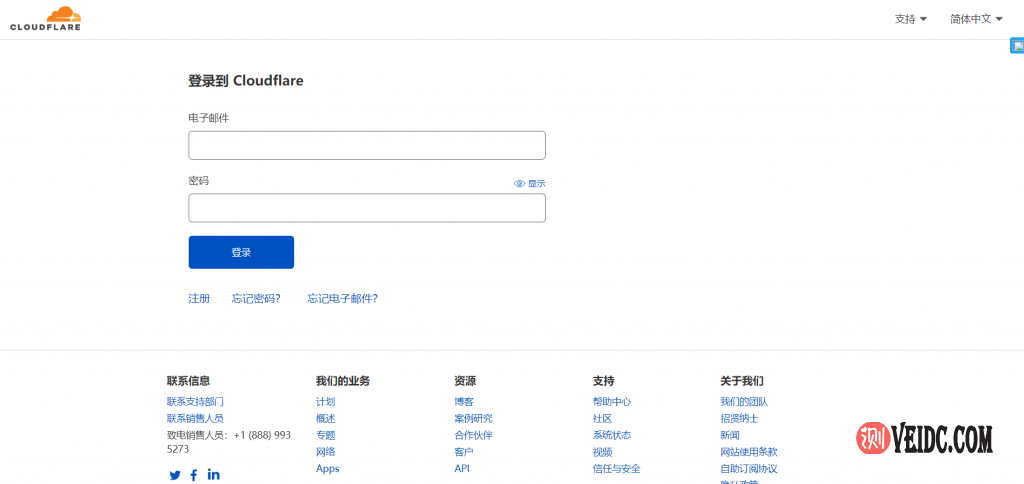Open the 自助订阅协议 footer link

click(x=749, y=468)
